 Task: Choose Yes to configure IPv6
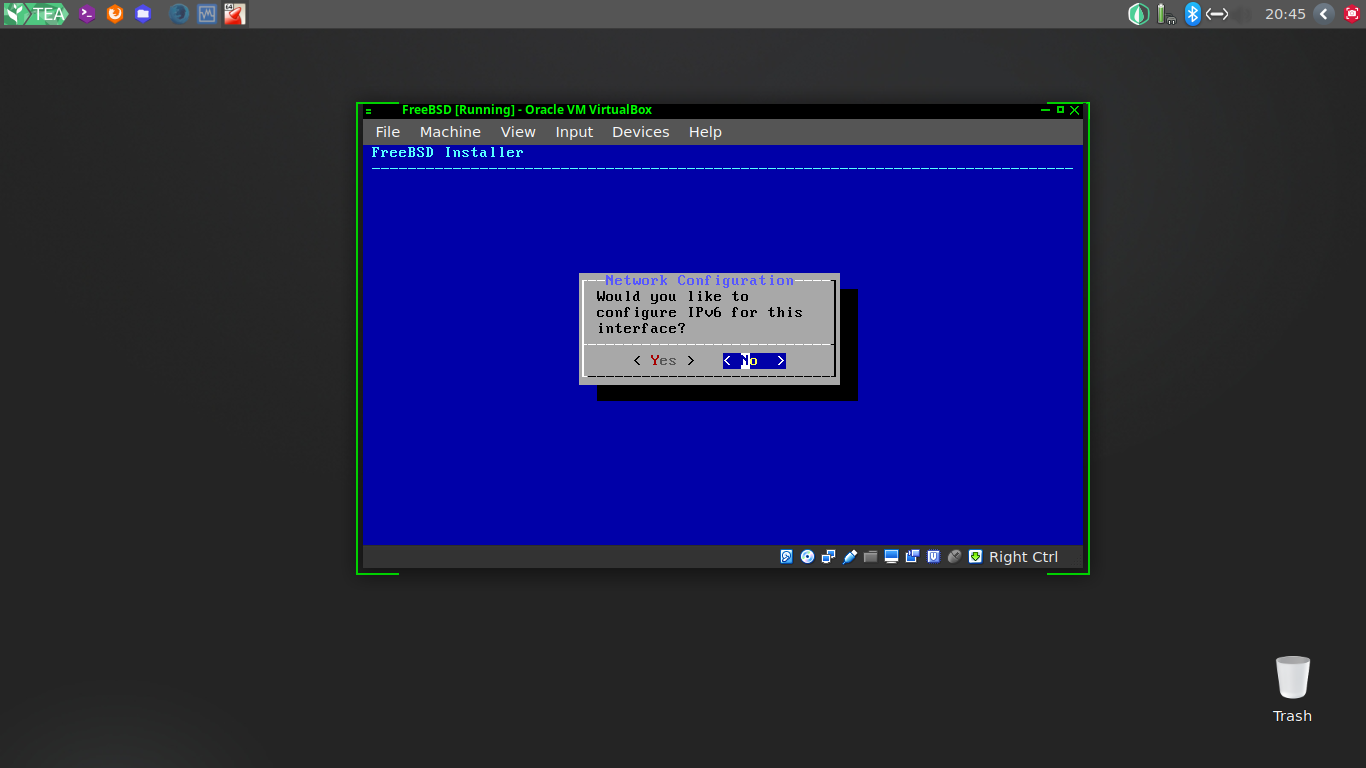coord(663,361)
